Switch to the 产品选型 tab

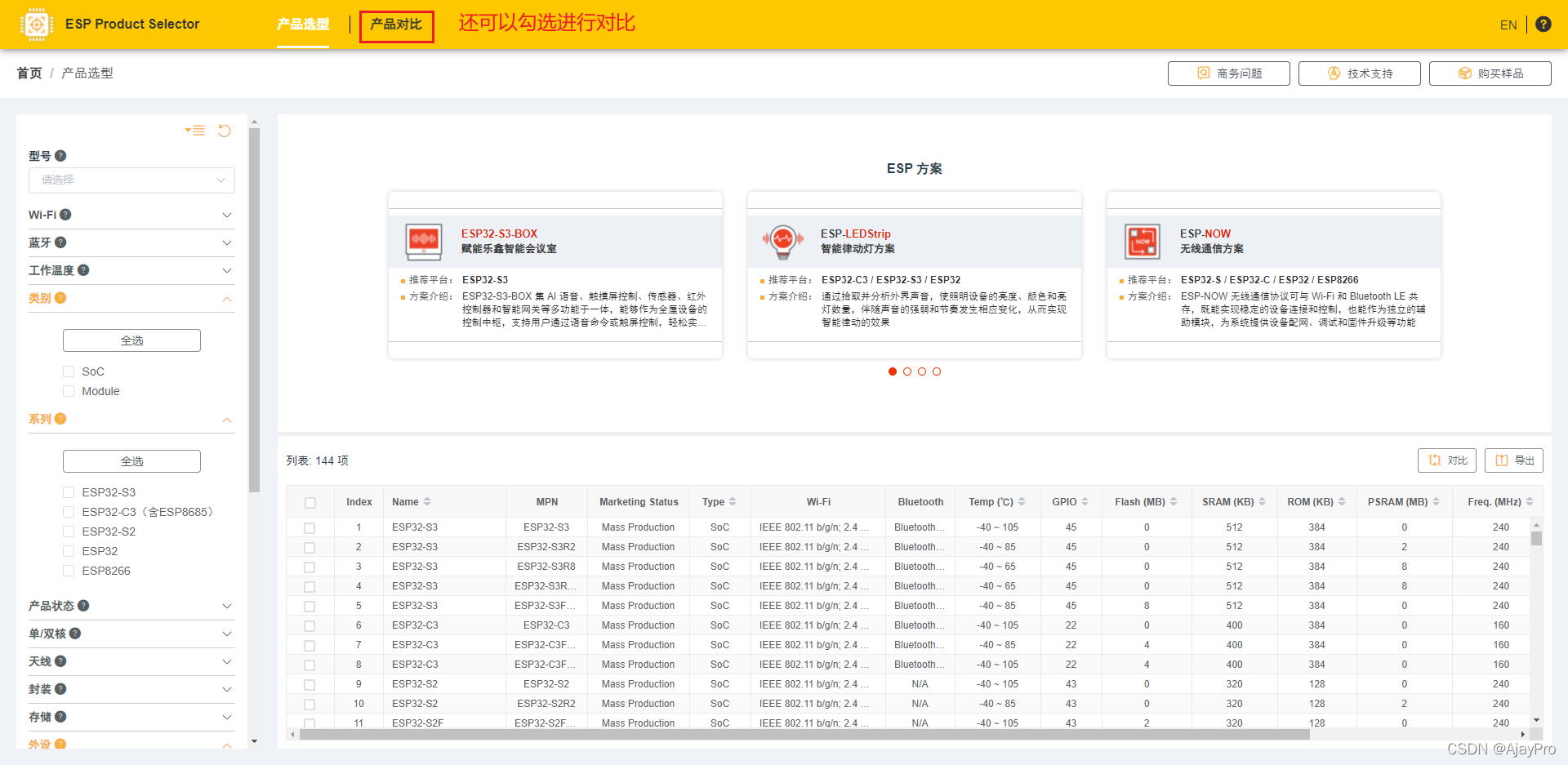click(x=303, y=24)
